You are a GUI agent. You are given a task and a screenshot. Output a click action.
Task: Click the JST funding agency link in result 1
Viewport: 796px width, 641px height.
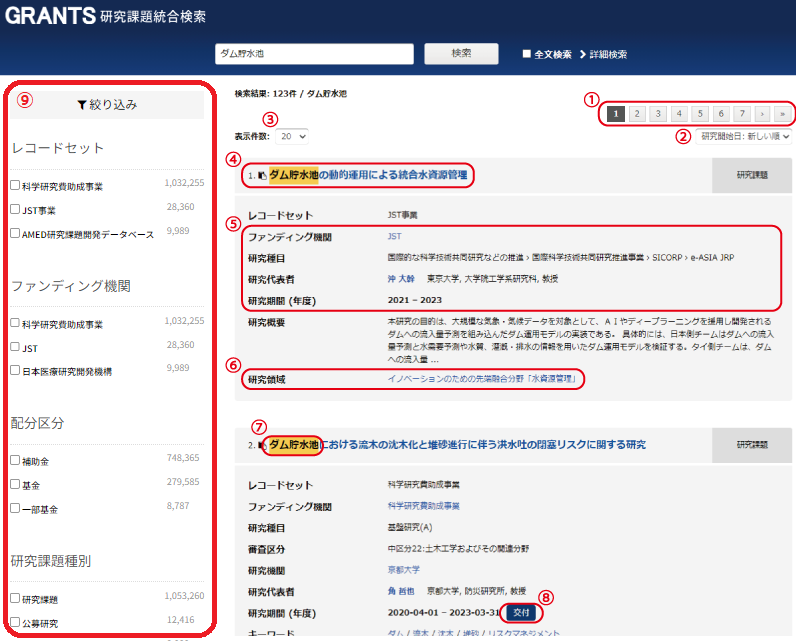[x=394, y=237]
